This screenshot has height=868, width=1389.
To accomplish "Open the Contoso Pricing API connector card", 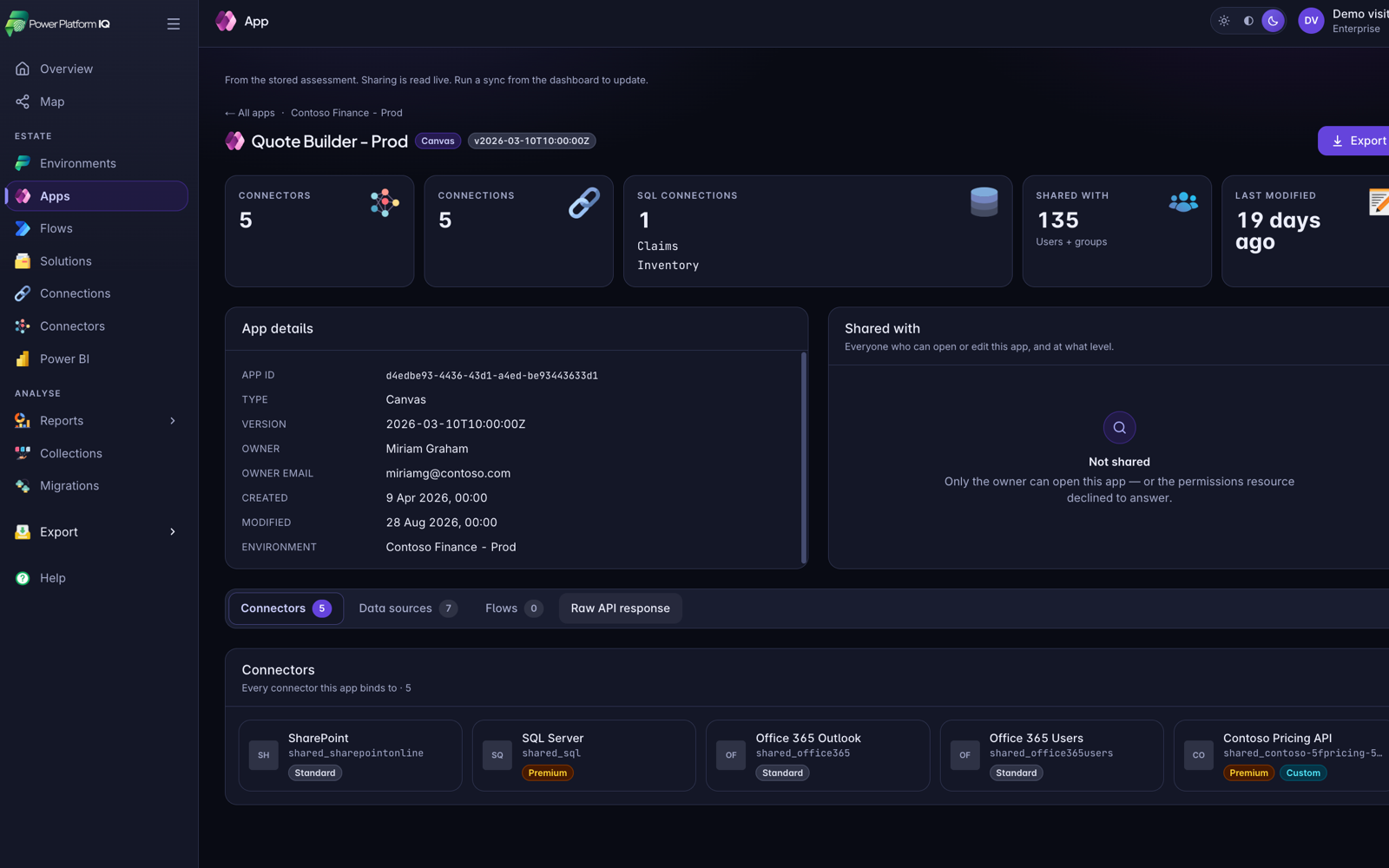I will (x=1281, y=755).
